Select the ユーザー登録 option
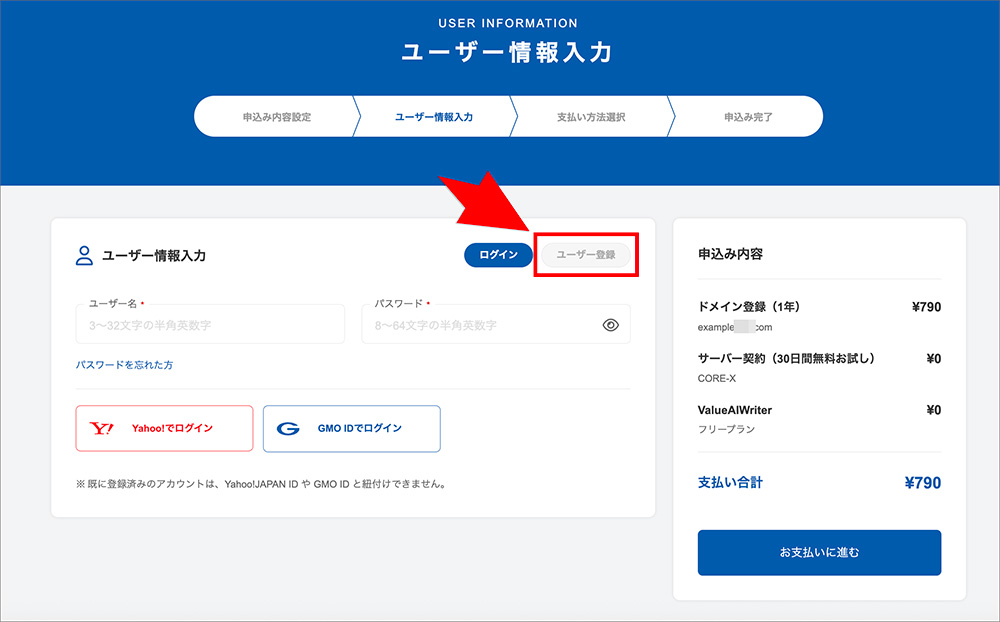Image resolution: width=1000 pixels, height=622 pixels. click(x=585, y=254)
